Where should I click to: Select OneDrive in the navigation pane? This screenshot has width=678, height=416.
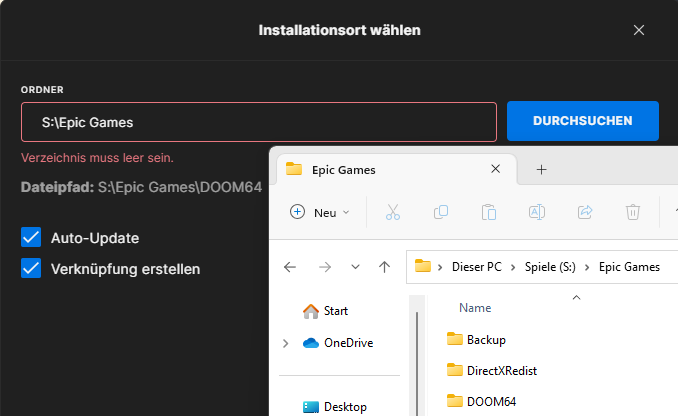[x=338, y=343]
